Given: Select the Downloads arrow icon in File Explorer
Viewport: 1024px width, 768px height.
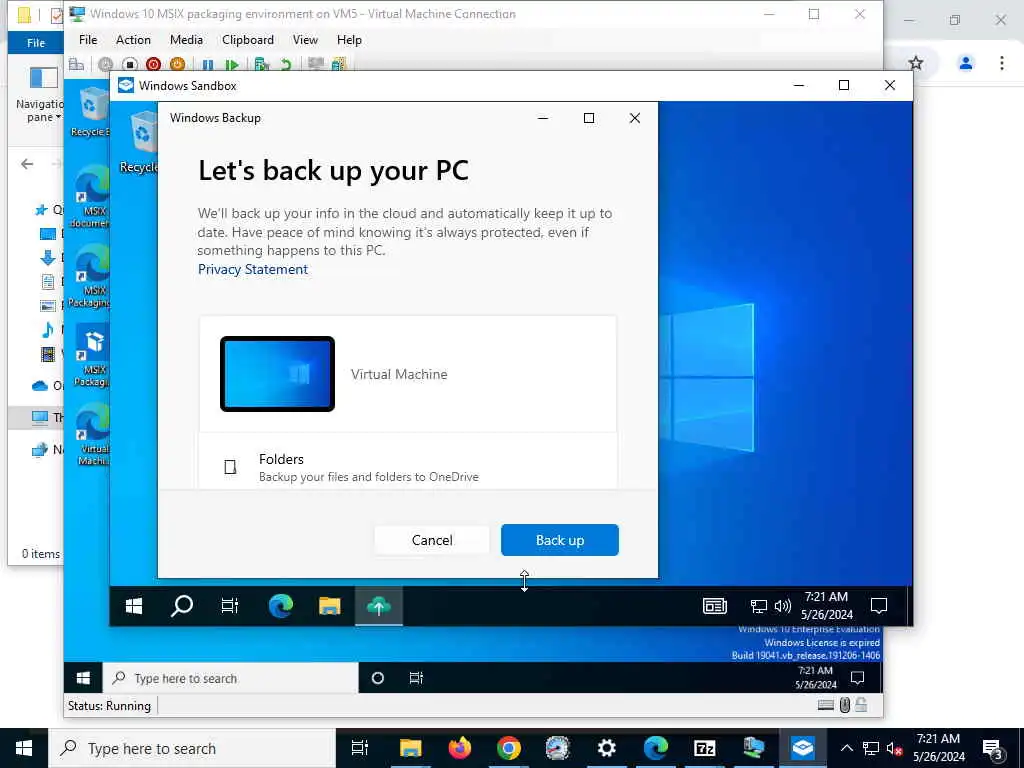Looking at the screenshot, I should point(48,257).
